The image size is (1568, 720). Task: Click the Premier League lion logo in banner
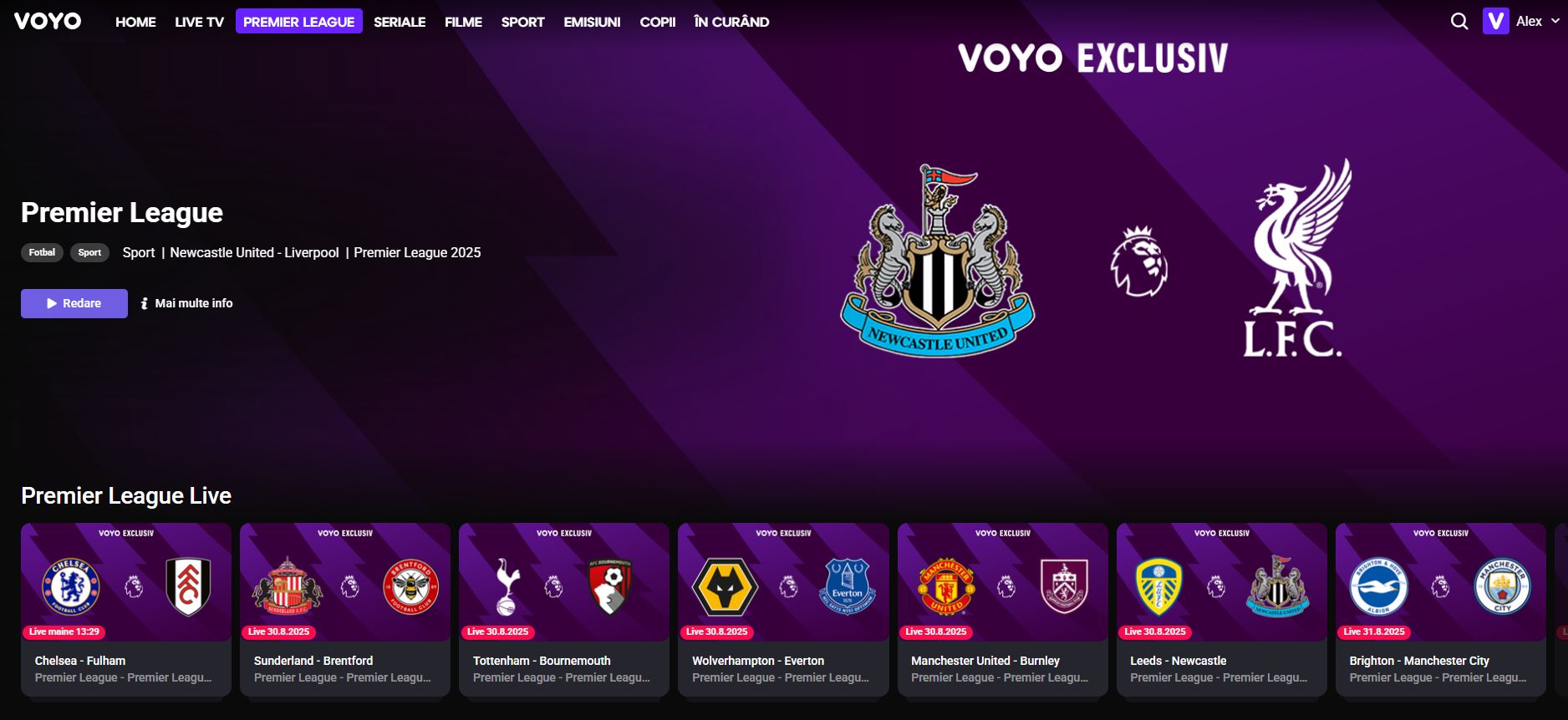[1138, 261]
